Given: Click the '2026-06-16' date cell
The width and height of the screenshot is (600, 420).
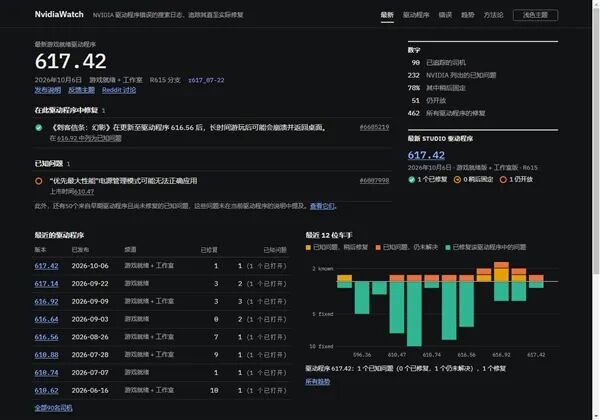Looking at the screenshot, I should pyautogui.click(x=90, y=390).
